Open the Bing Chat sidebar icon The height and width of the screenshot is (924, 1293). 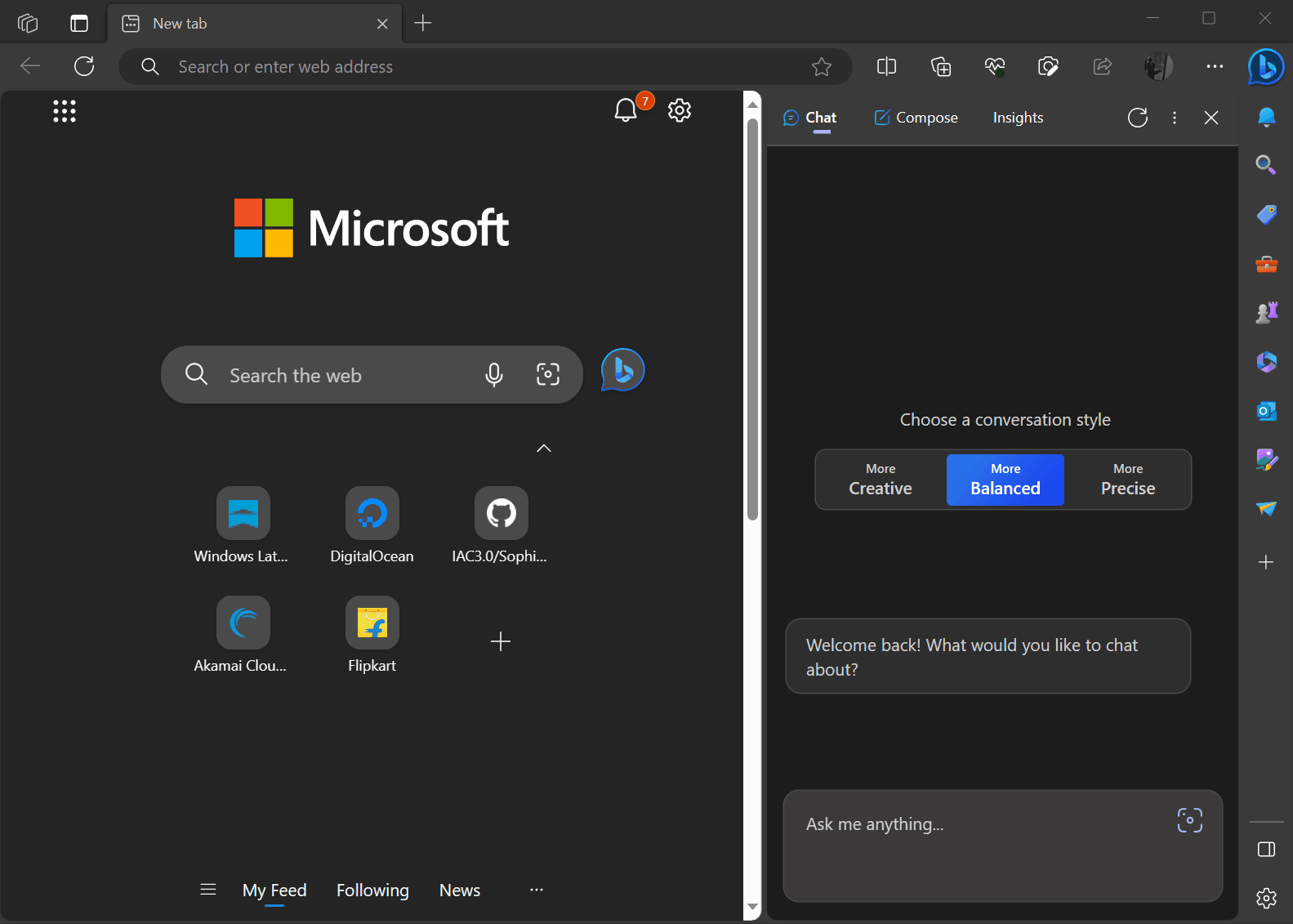1265,67
